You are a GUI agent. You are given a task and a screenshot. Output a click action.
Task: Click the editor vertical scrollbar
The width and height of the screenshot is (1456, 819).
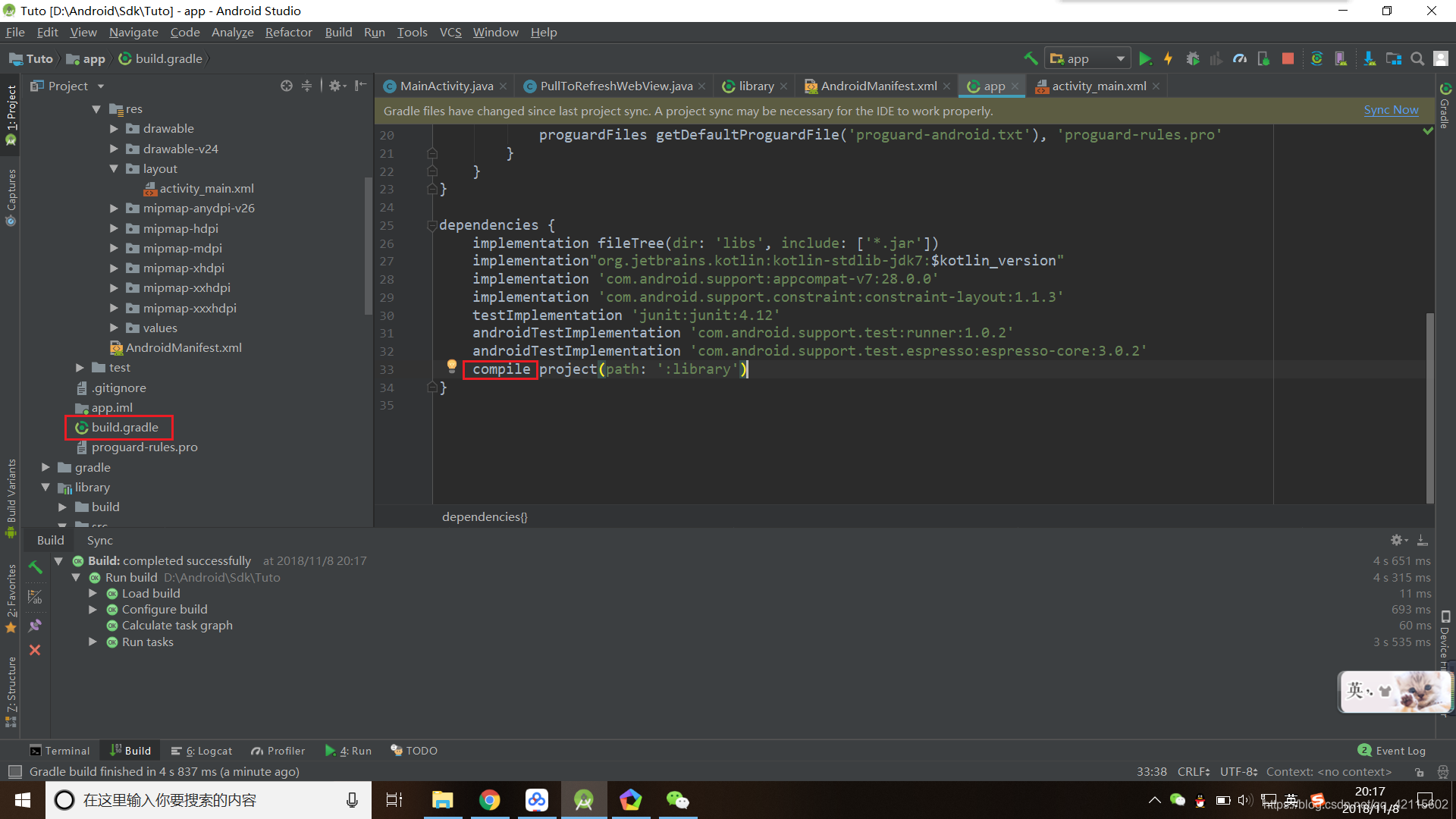1430,408
